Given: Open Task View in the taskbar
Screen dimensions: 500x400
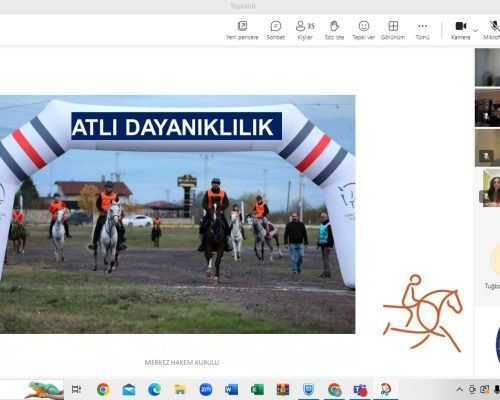Looking at the screenshot, I should [77, 389].
